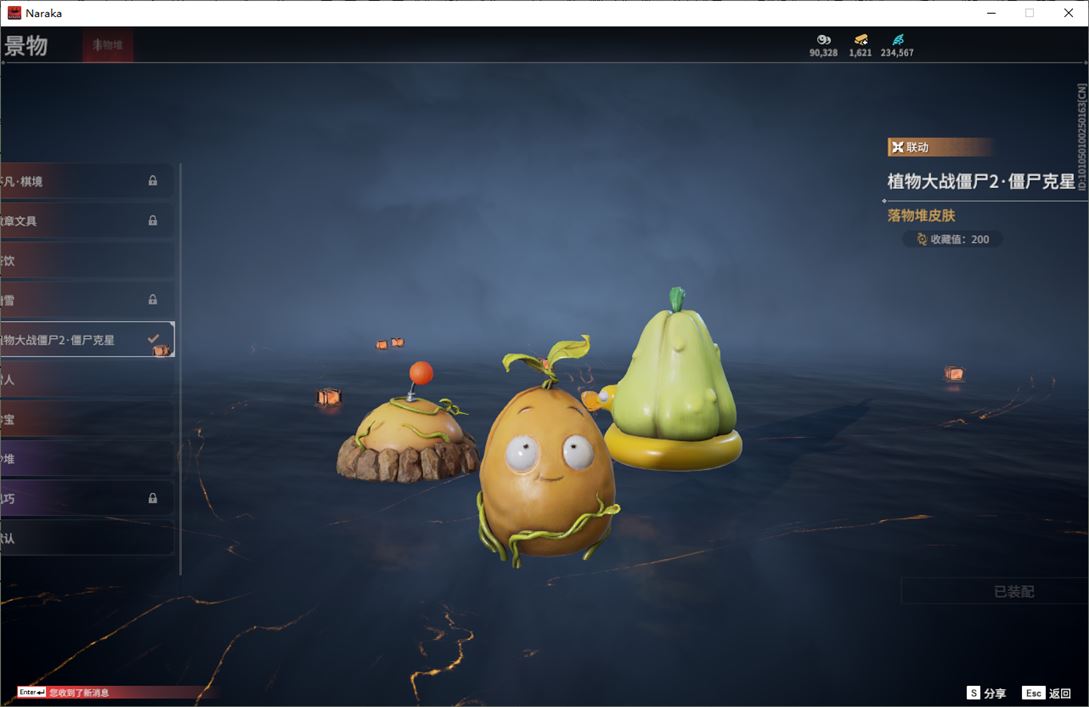
Task: Switch to the red 落物堆 tab
Action: [x=108, y=45]
